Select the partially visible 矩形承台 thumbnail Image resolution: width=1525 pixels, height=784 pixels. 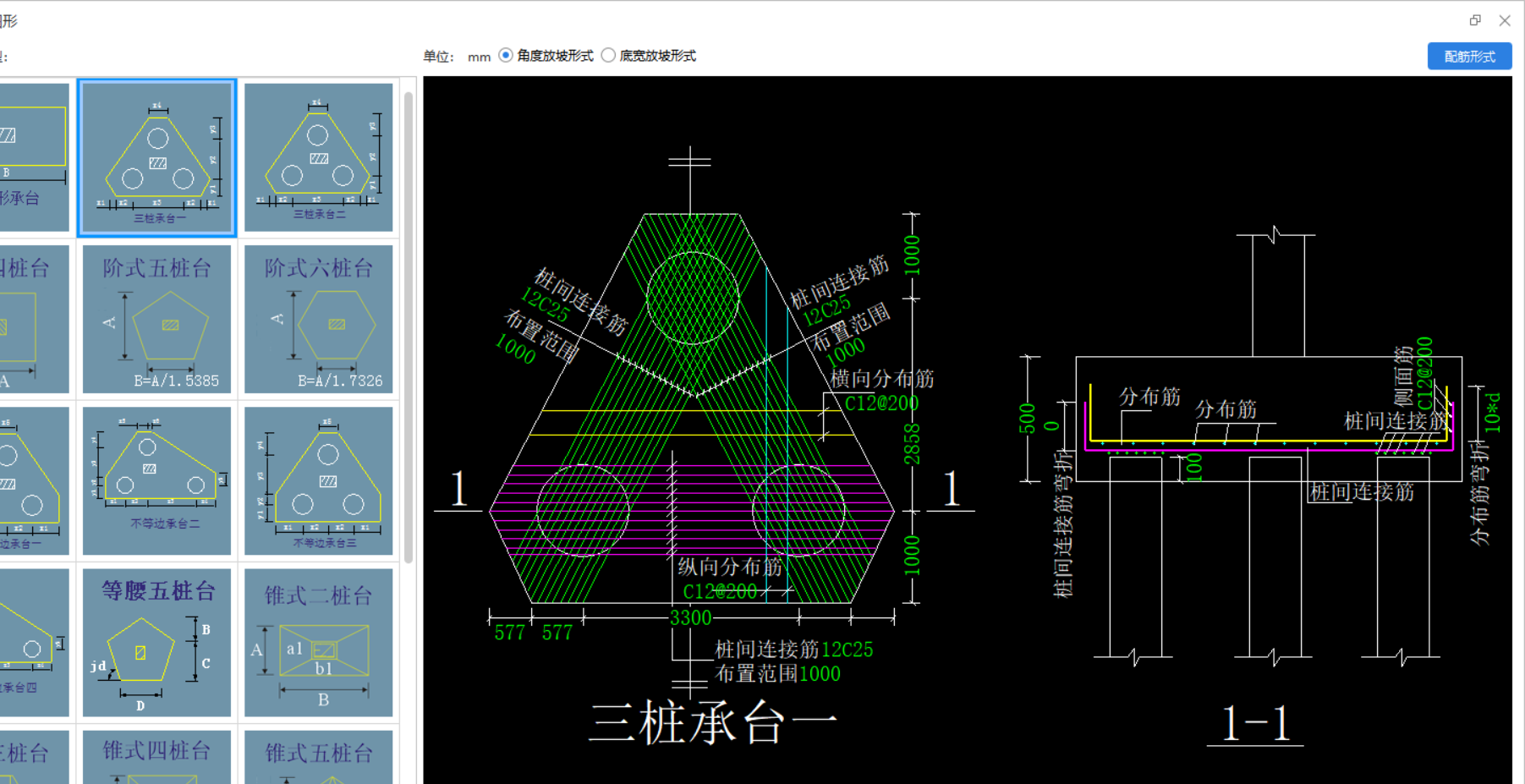(35, 157)
